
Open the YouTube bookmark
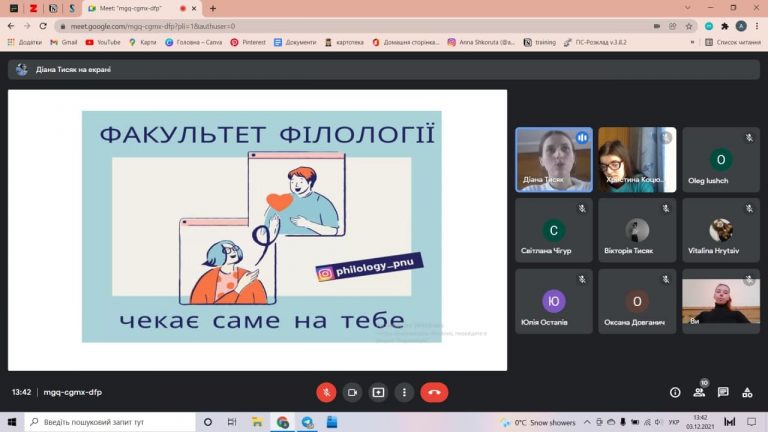click(x=103, y=43)
